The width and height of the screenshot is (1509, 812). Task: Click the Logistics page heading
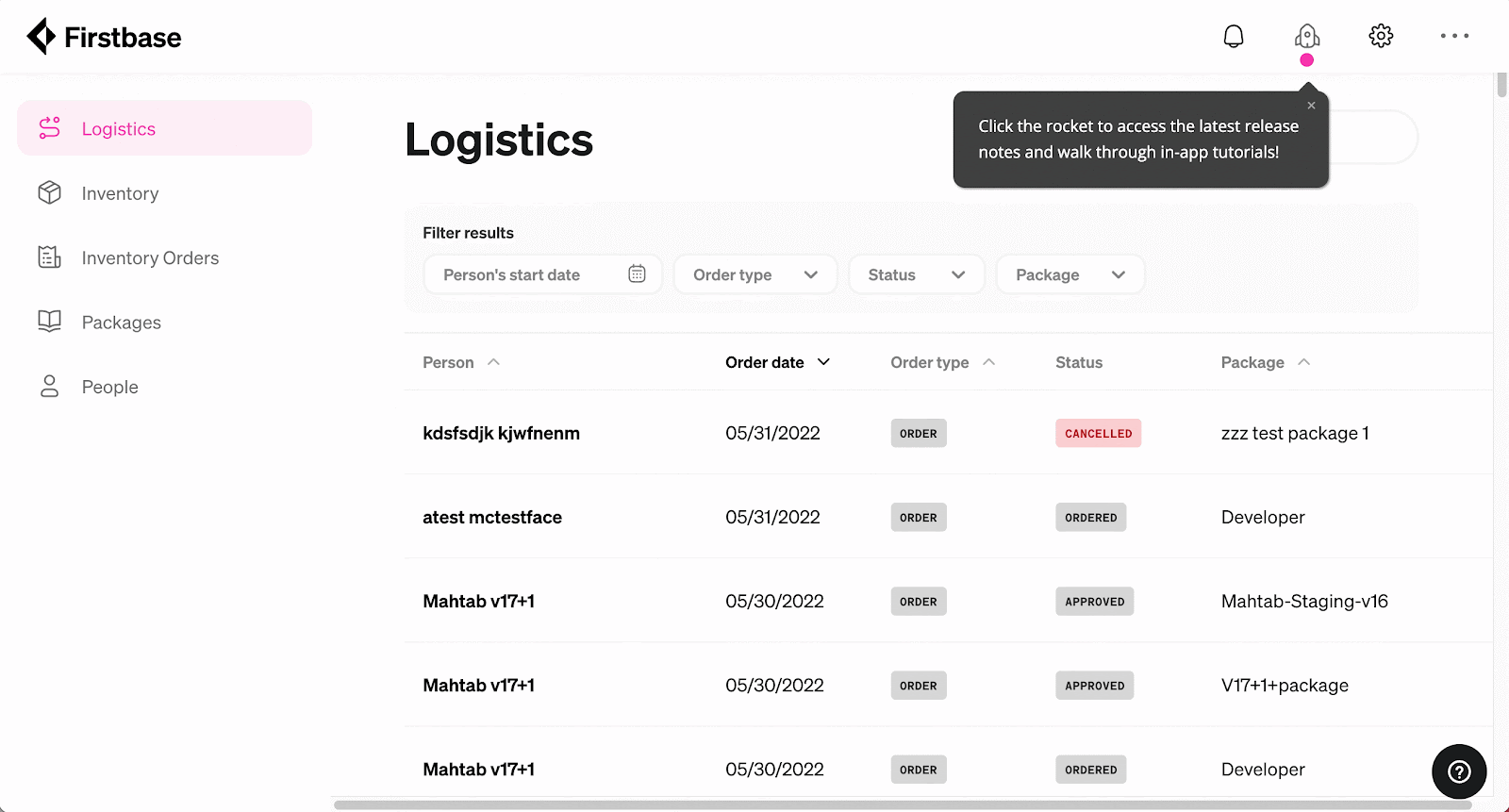(x=499, y=140)
